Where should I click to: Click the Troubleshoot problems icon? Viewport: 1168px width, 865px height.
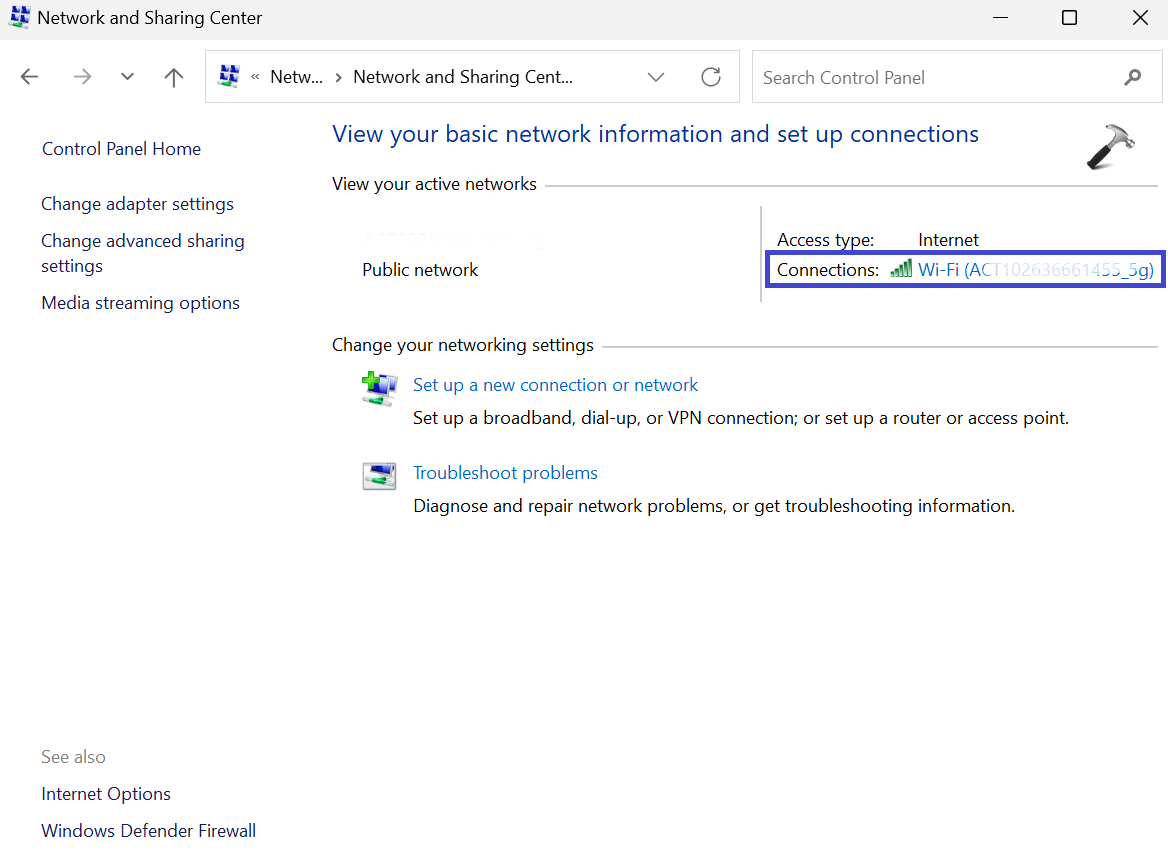coord(379,476)
